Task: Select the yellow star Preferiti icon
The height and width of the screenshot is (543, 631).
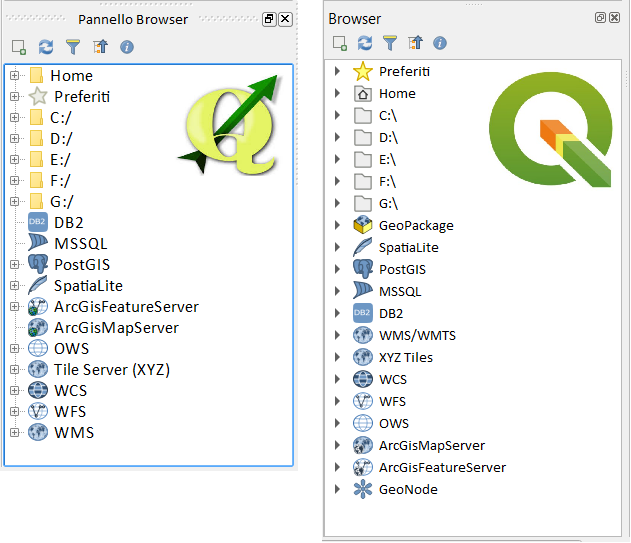Action: pyautogui.click(x=363, y=71)
